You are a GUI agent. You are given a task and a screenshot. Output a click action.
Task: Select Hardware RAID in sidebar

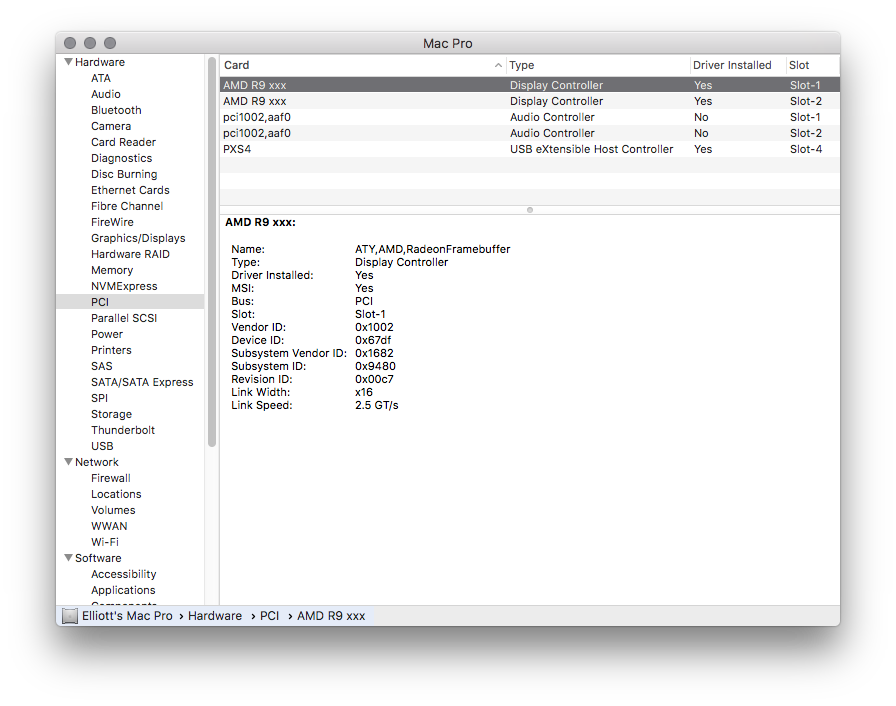click(130, 254)
